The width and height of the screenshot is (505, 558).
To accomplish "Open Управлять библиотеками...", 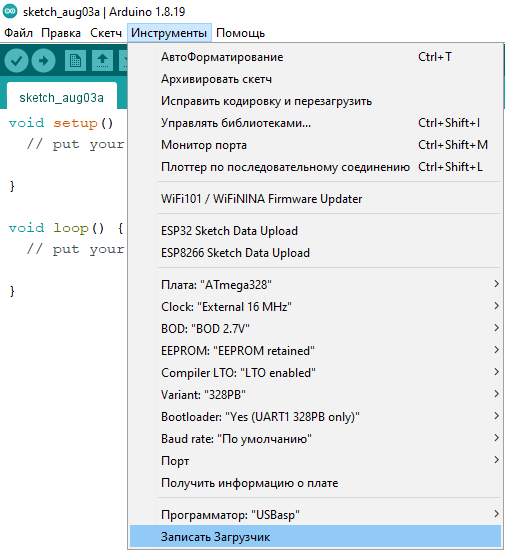I will (x=315, y=123).
